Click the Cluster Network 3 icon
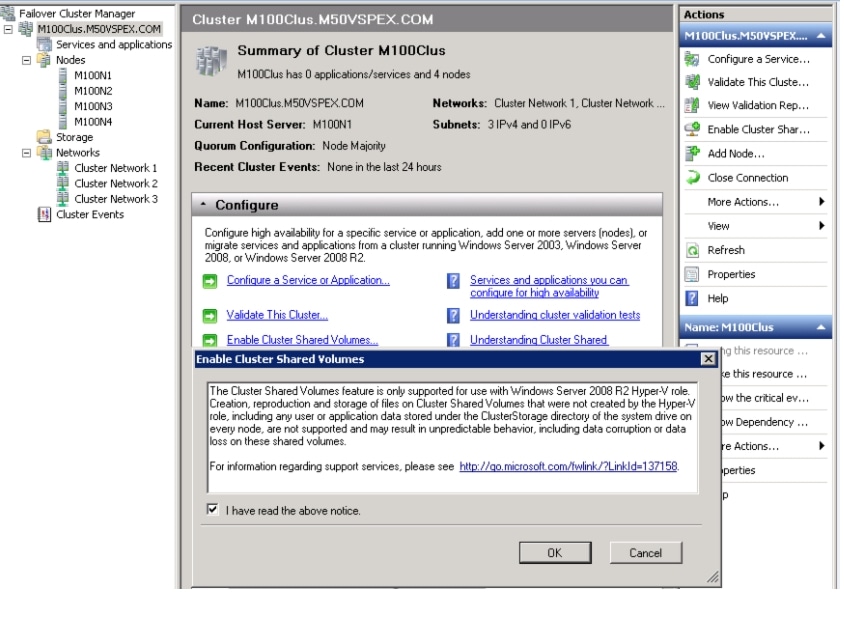 [x=63, y=199]
